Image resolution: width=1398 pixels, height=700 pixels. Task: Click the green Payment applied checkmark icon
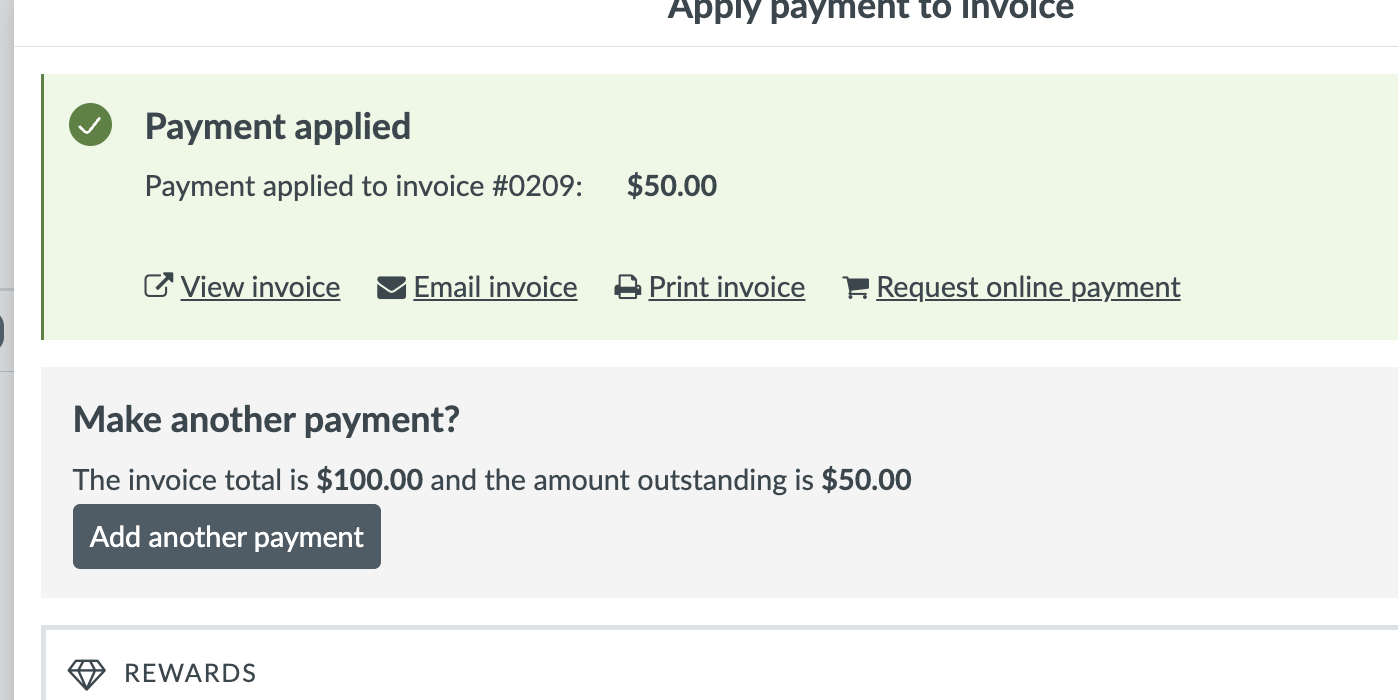coord(90,126)
